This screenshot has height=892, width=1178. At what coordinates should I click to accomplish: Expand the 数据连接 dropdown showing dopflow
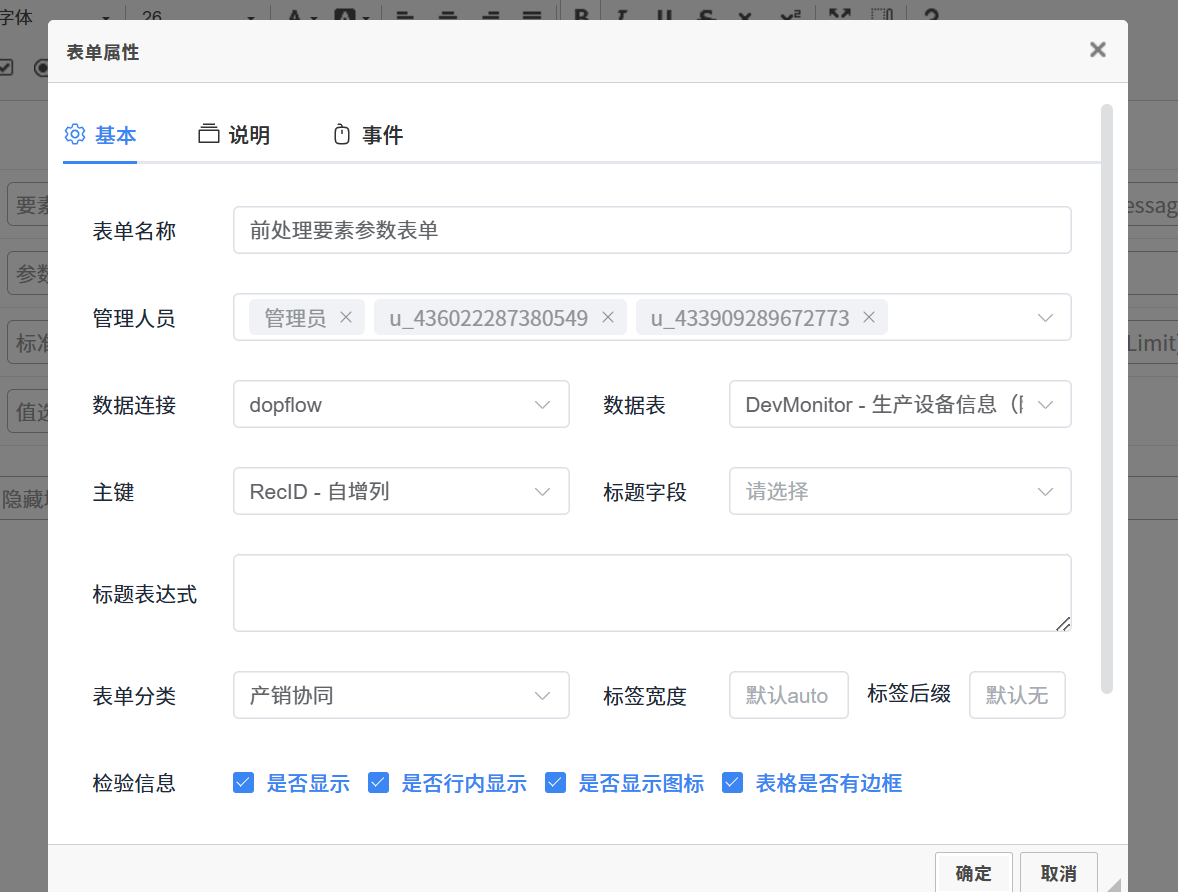[401, 405]
